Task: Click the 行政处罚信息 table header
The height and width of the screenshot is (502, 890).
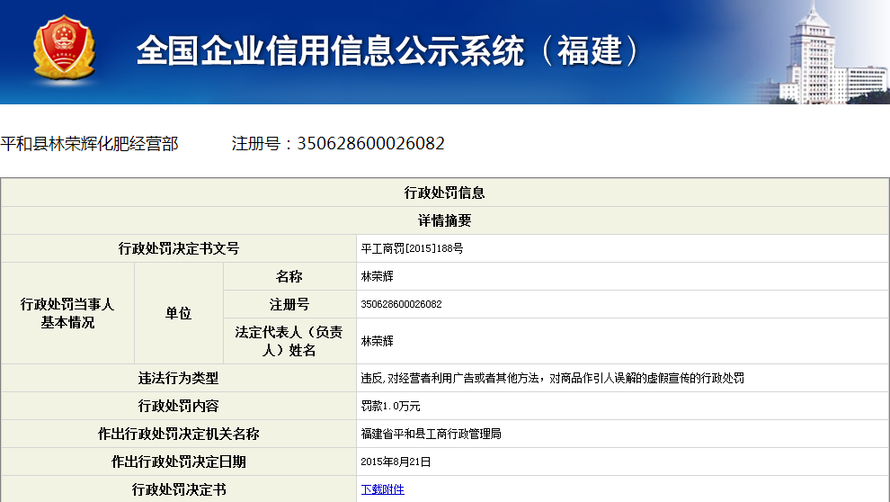Action: (x=445, y=193)
